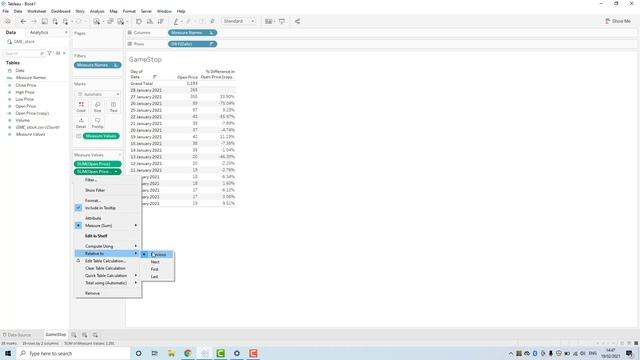
Task: Choose Remove from the context menu
Action: 108,293
